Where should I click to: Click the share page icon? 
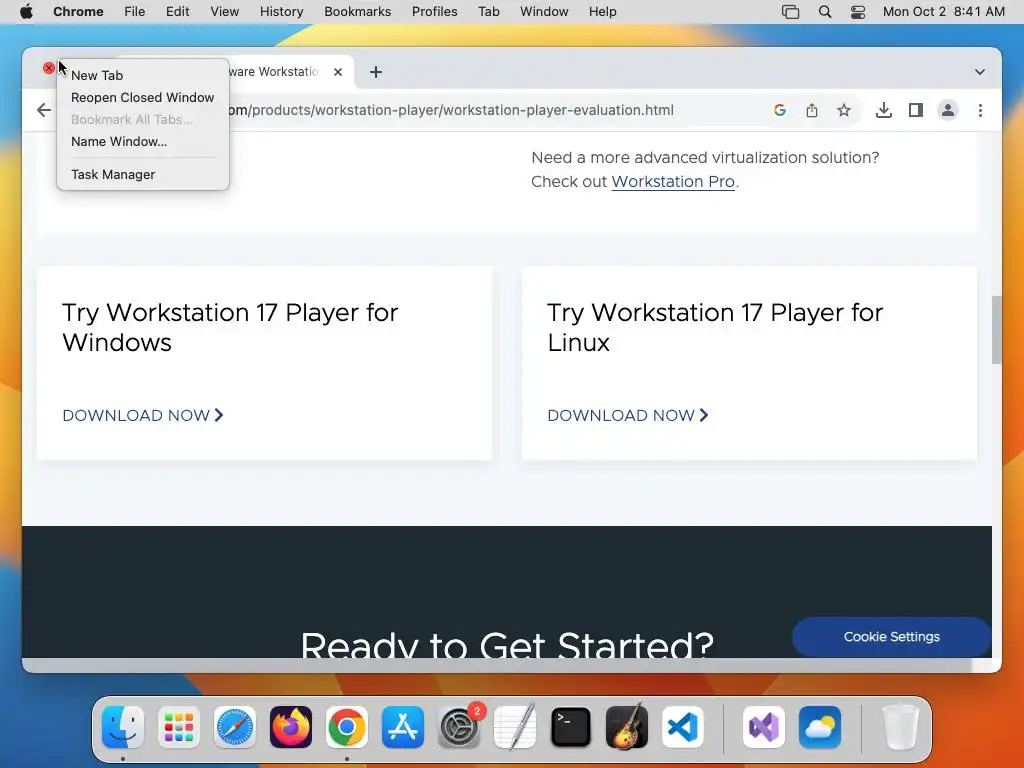click(812, 110)
